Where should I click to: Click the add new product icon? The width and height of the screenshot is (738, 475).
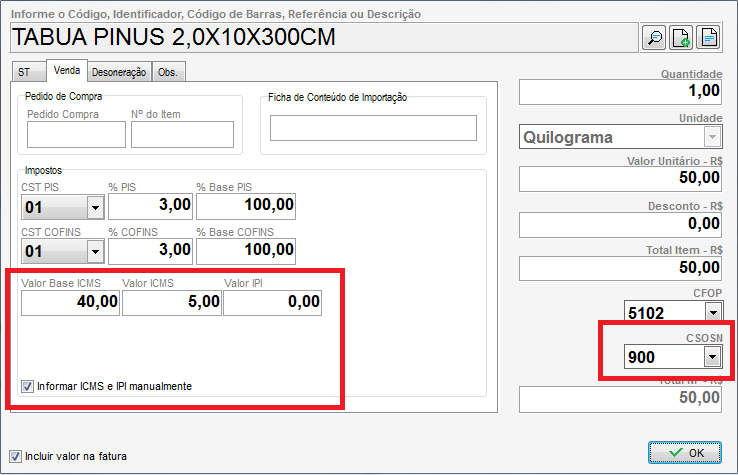[x=681, y=38]
